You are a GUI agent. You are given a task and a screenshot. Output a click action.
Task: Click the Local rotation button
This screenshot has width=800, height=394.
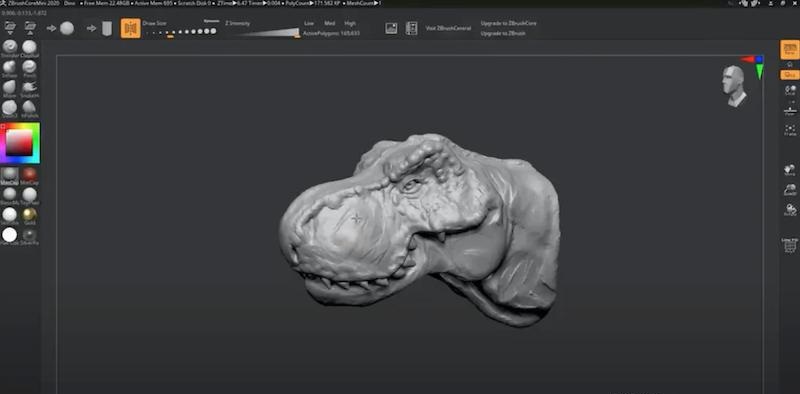tap(790, 90)
